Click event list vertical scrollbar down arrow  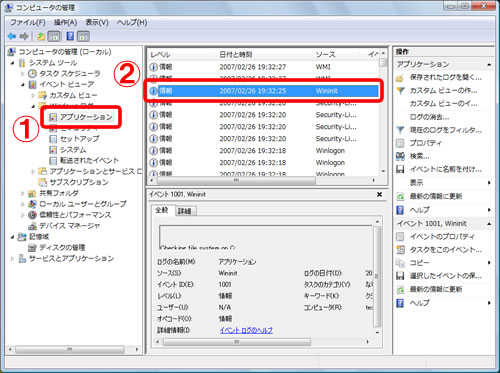[x=383, y=171]
